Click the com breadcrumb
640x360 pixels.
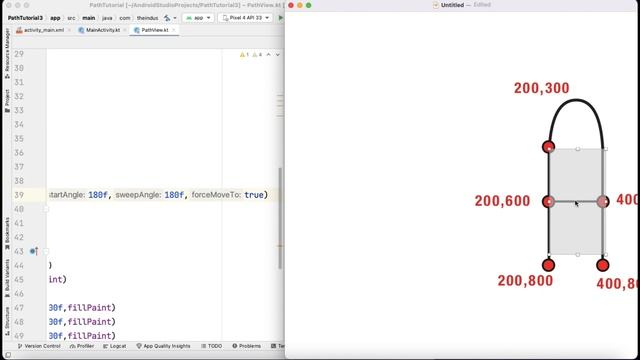pyautogui.click(x=125, y=18)
